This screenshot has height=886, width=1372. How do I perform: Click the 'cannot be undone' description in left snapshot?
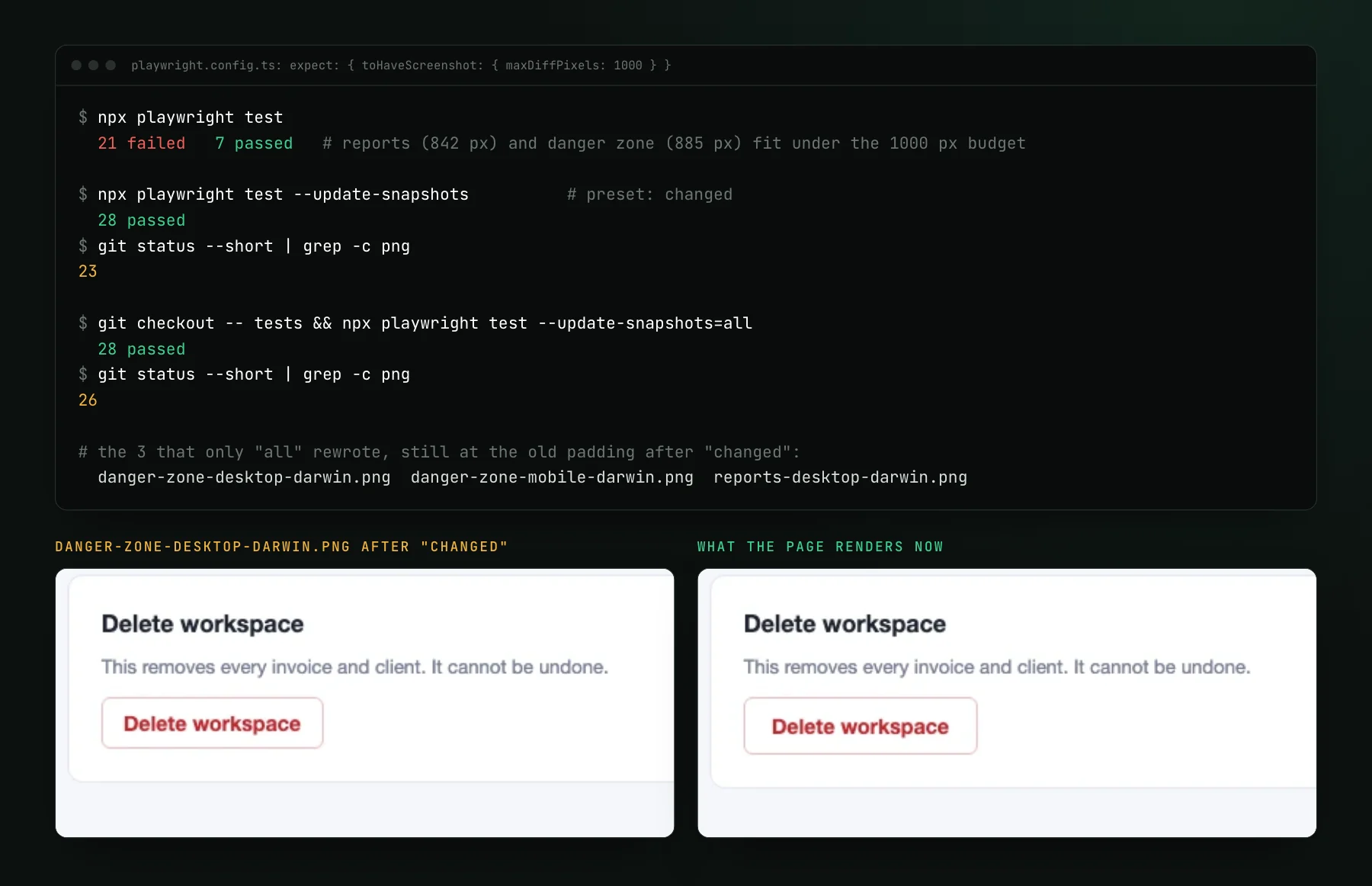coord(354,667)
